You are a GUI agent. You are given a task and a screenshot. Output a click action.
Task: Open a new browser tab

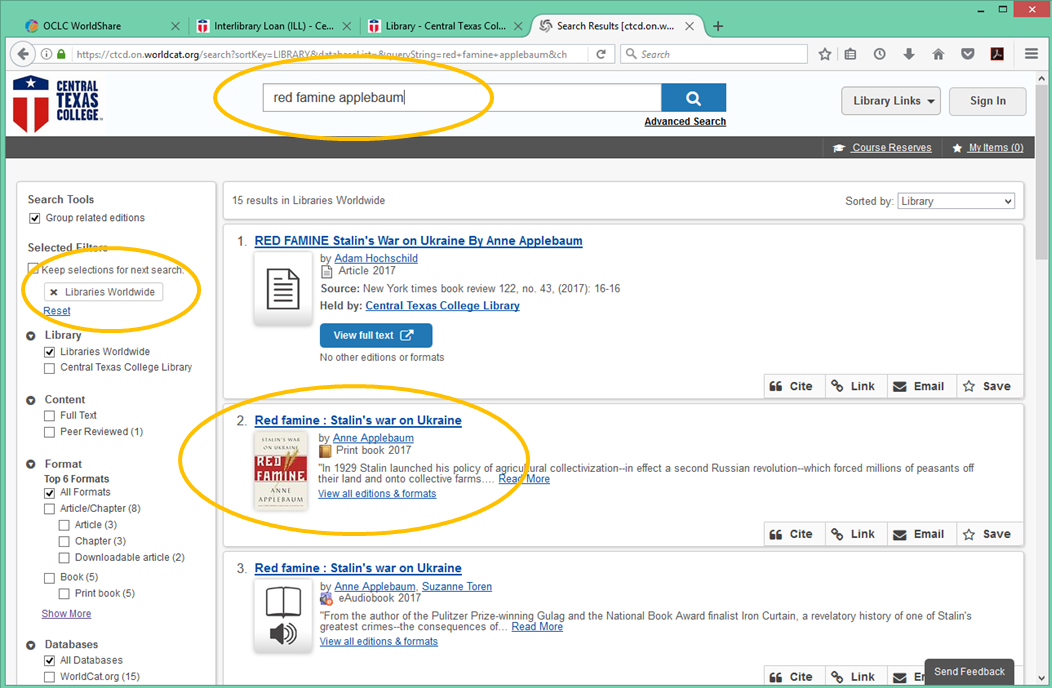pos(718,26)
